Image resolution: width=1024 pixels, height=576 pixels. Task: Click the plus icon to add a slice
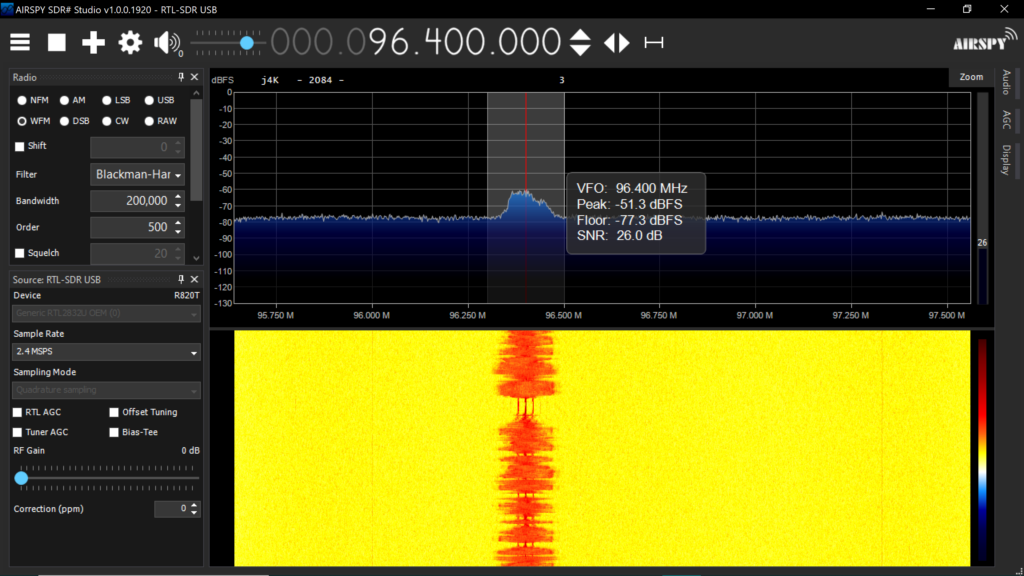pos(93,42)
